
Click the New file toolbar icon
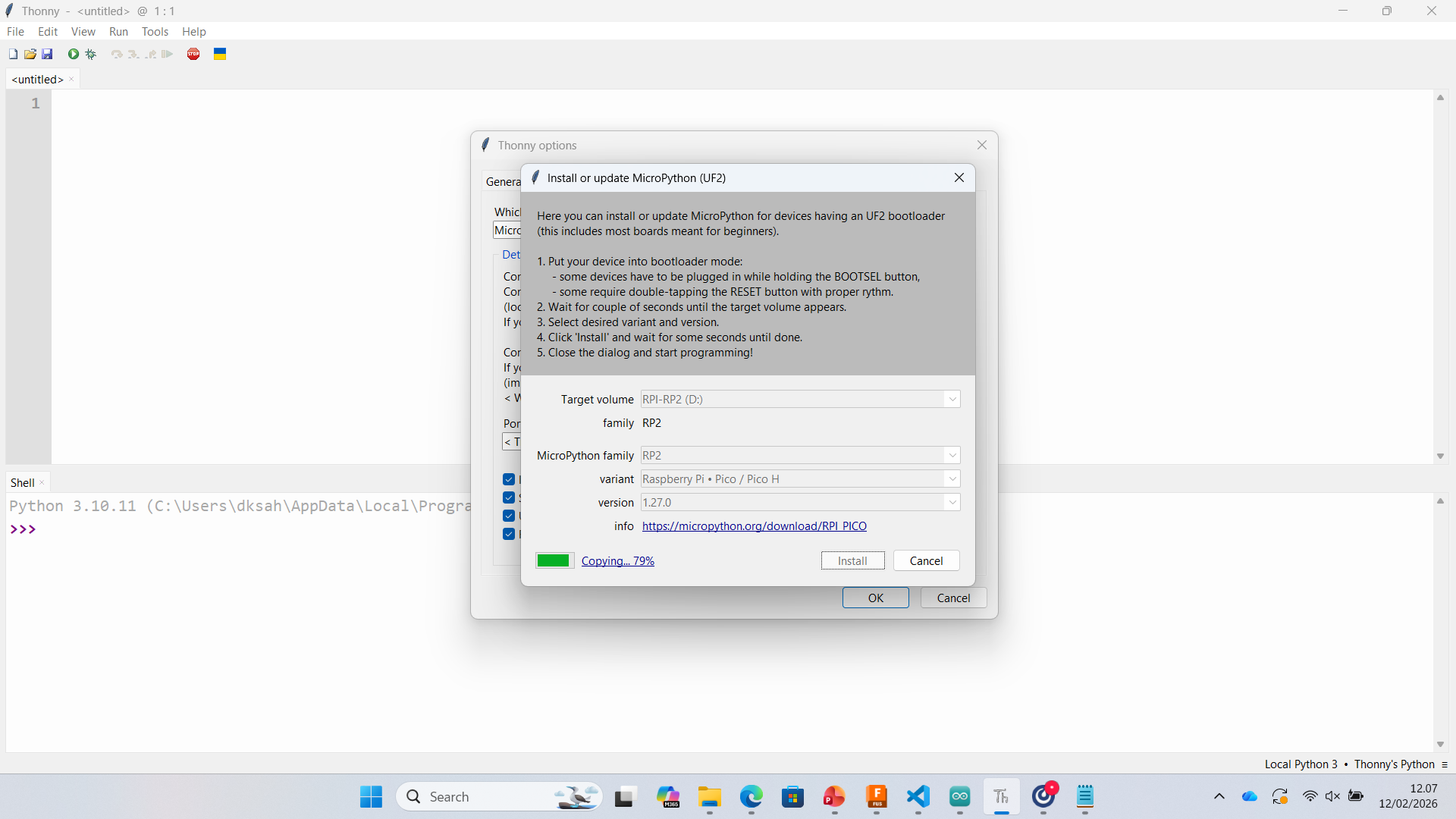pyautogui.click(x=13, y=54)
